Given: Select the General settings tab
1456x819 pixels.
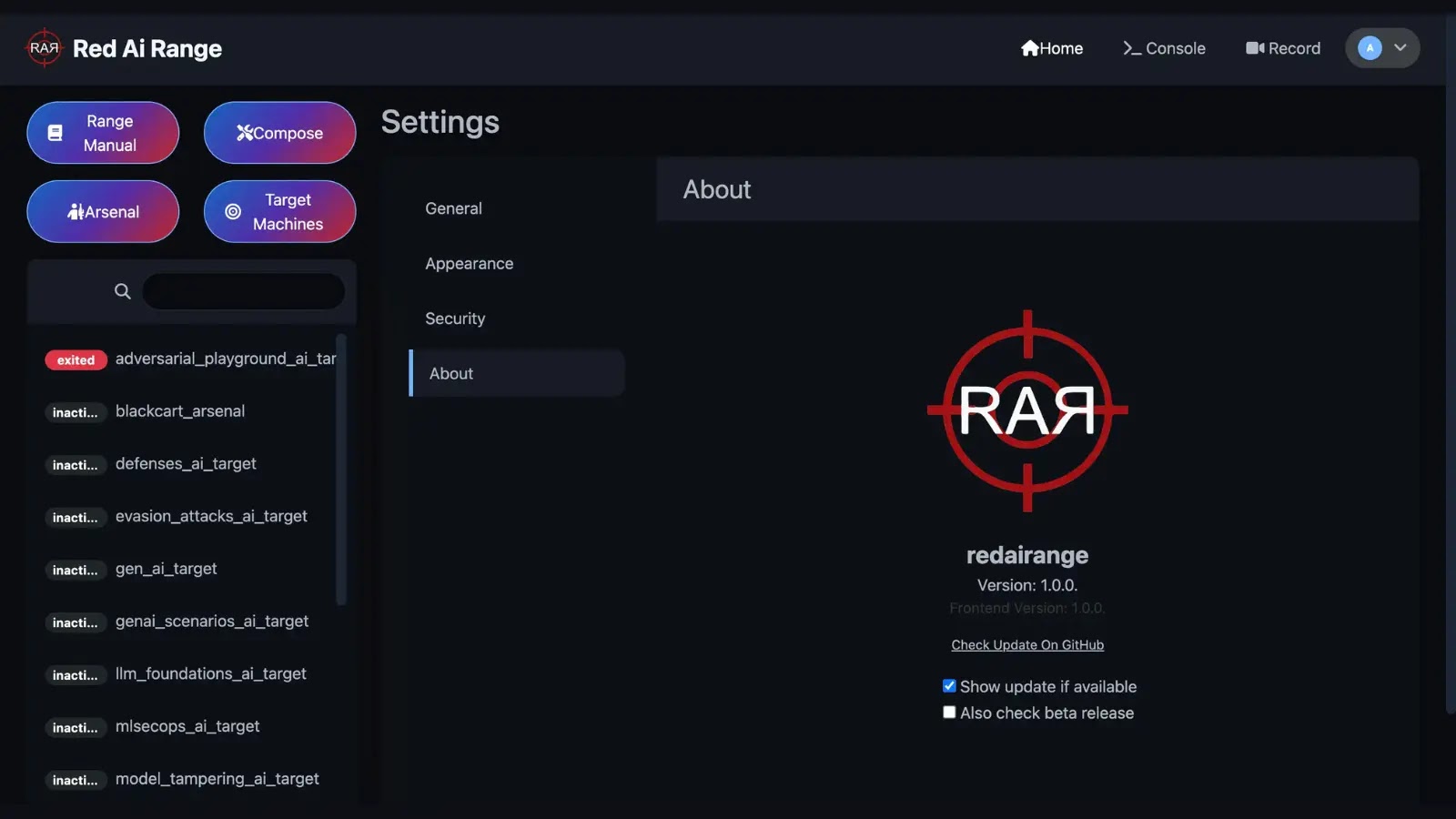Looking at the screenshot, I should coord(453,208).
